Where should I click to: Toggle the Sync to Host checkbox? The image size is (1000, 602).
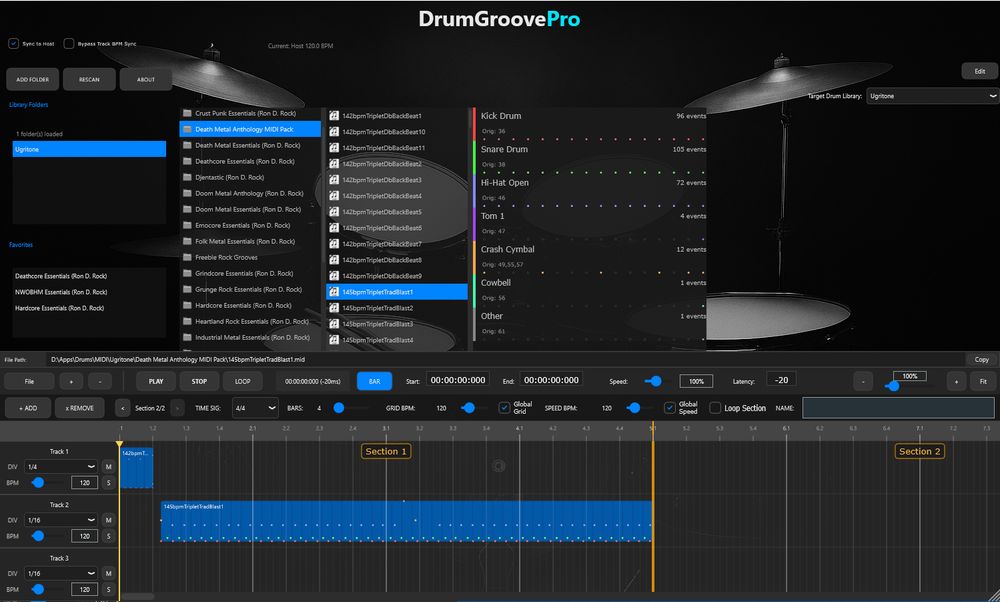tap(14, 44)
